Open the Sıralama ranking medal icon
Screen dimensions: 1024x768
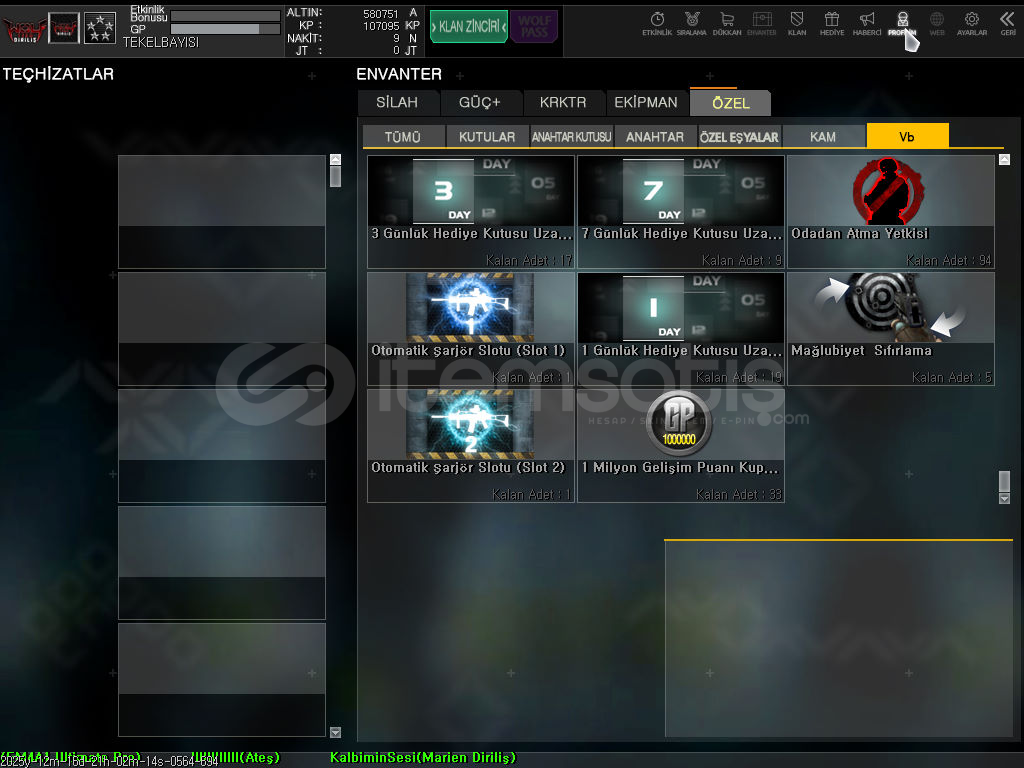[692, 22]
